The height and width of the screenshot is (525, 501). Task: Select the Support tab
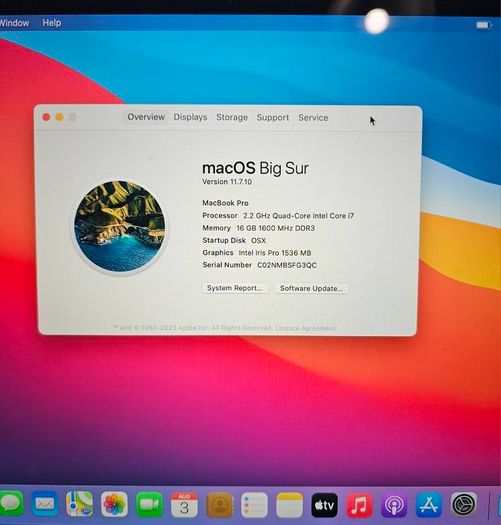(x=273, y=118)
